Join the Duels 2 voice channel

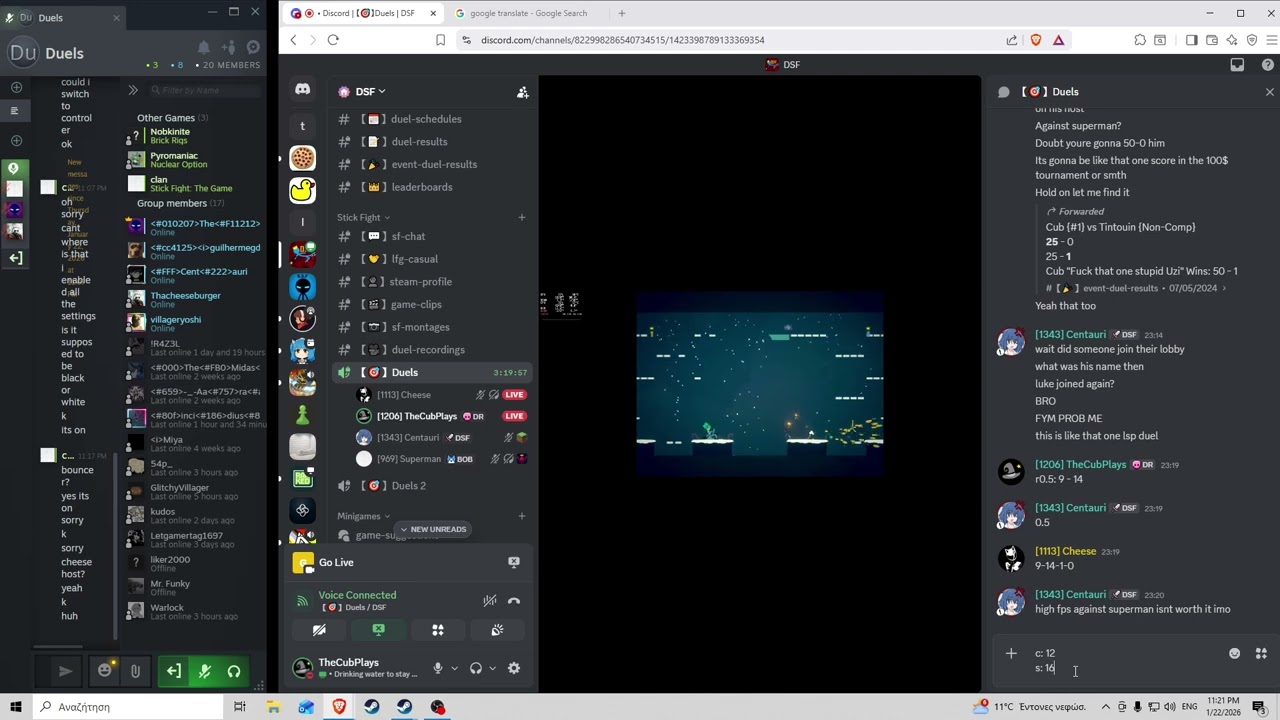[431, 486]
